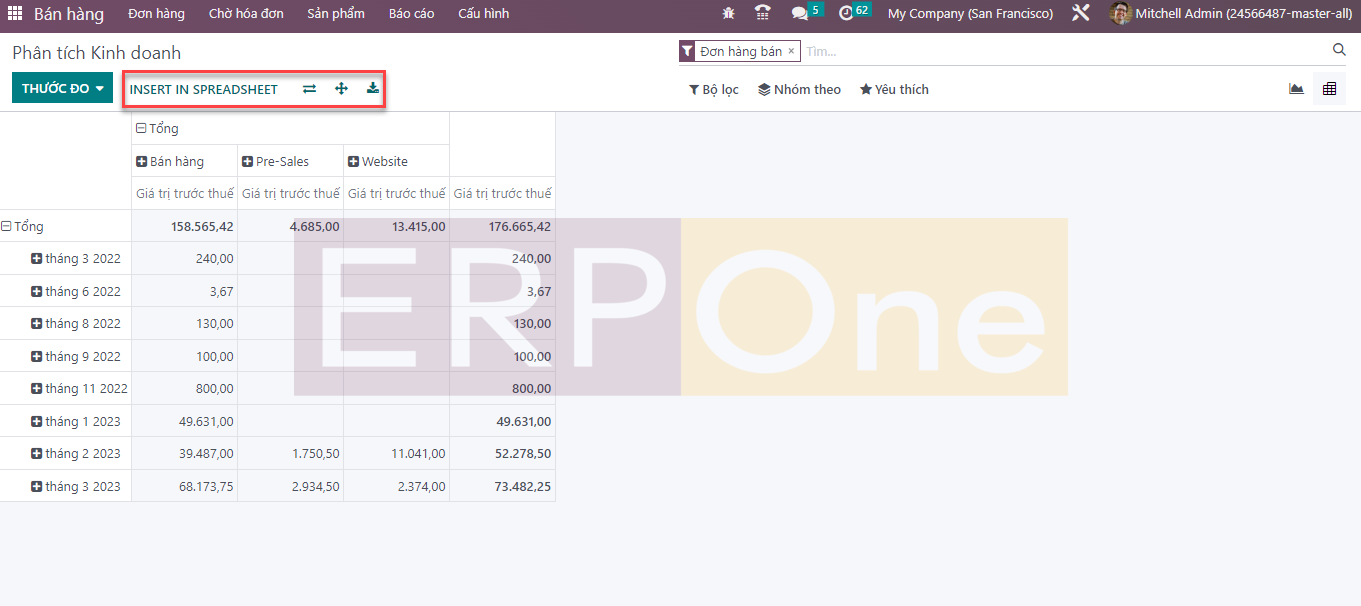The width and height of the screenshot is (1361, 606).
Task: Open the THƯỚC ĐO dropdown
Action: point(62,89)
